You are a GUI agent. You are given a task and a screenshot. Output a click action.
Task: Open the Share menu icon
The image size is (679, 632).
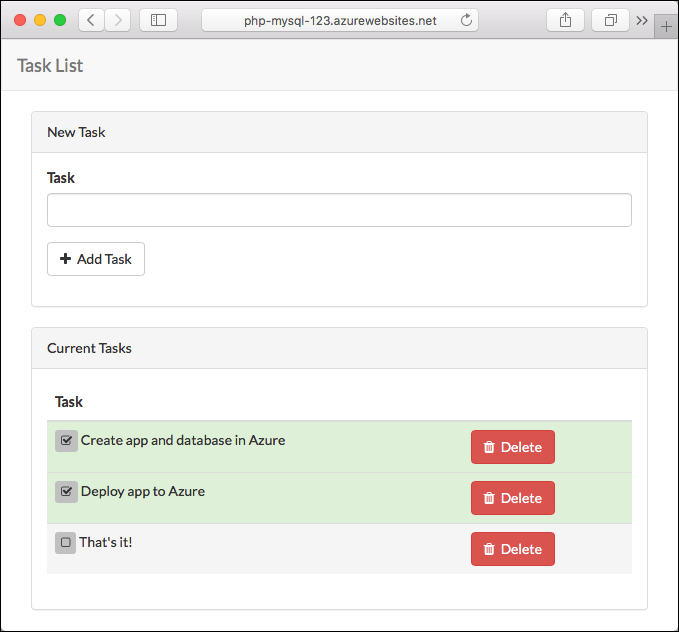(x=565, y=20)
